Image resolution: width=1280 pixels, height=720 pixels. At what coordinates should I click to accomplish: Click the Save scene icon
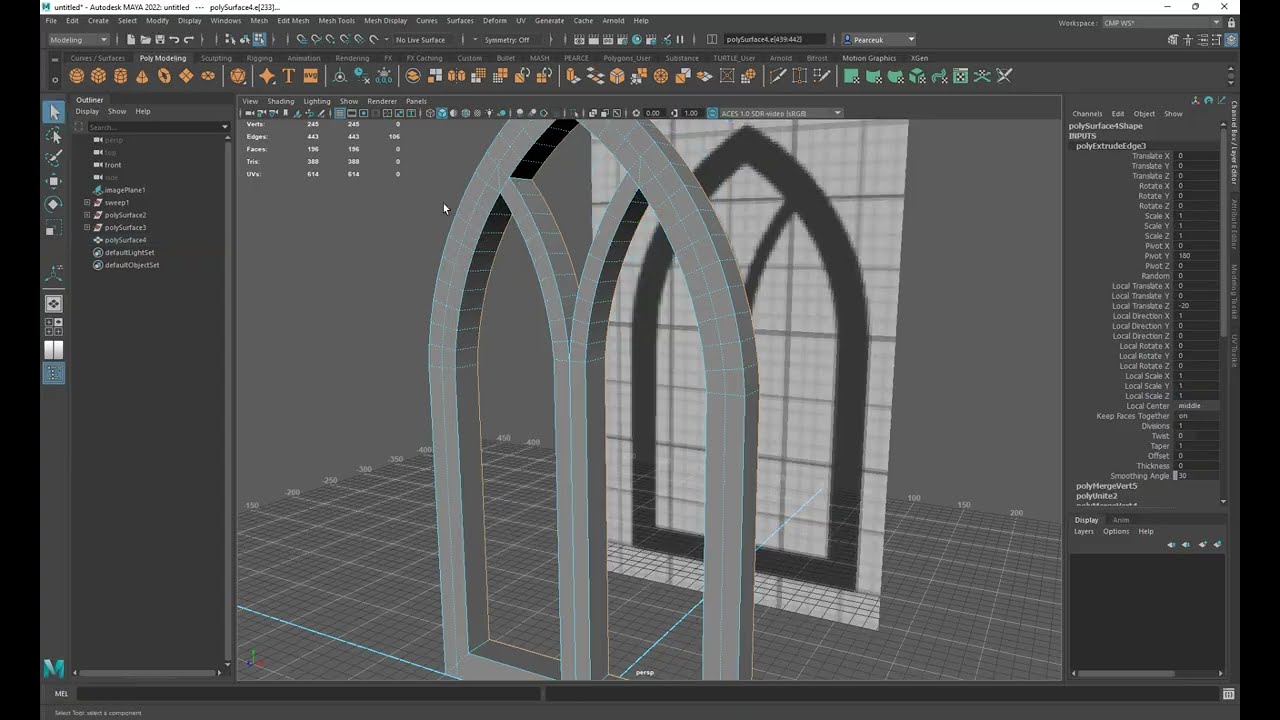click(160, 39)
